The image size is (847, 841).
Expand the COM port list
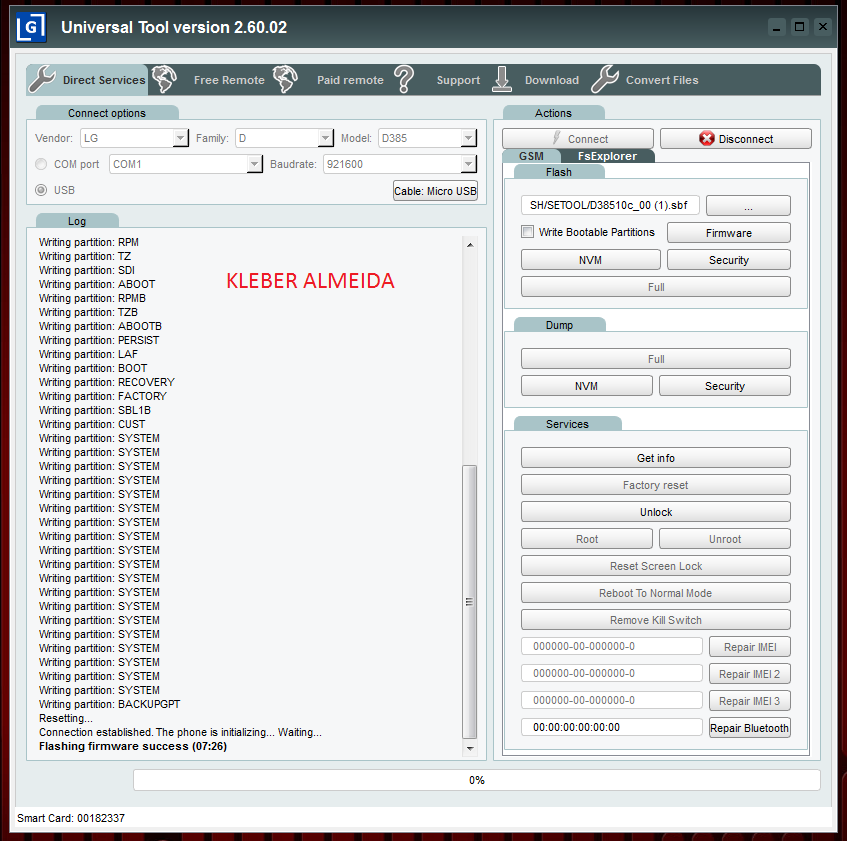[254, 164]
